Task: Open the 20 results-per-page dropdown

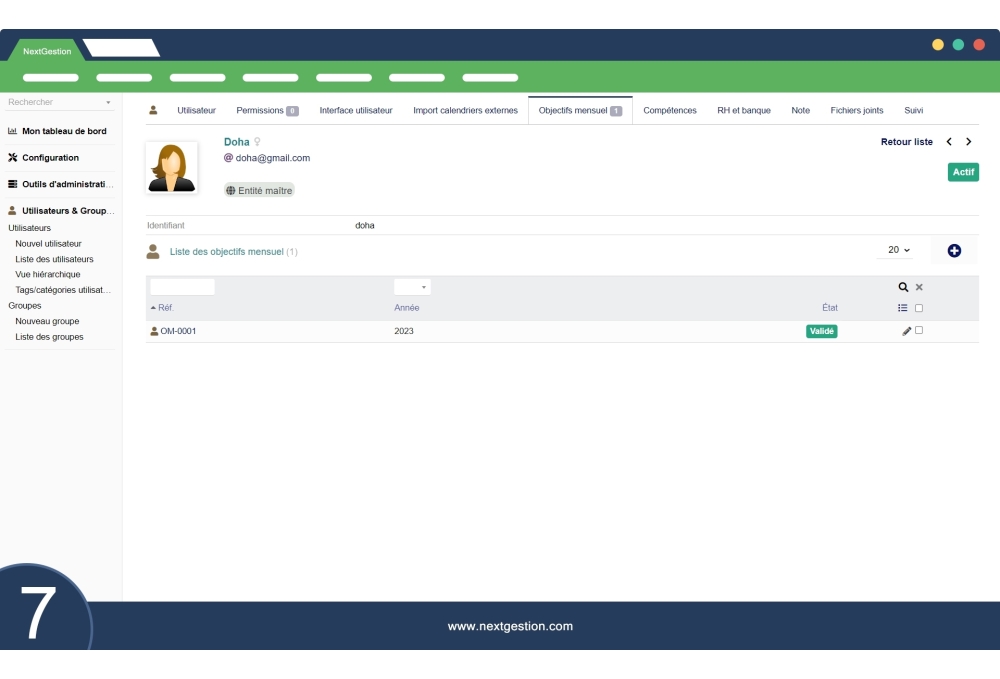Action: click(x=896, y=249)
